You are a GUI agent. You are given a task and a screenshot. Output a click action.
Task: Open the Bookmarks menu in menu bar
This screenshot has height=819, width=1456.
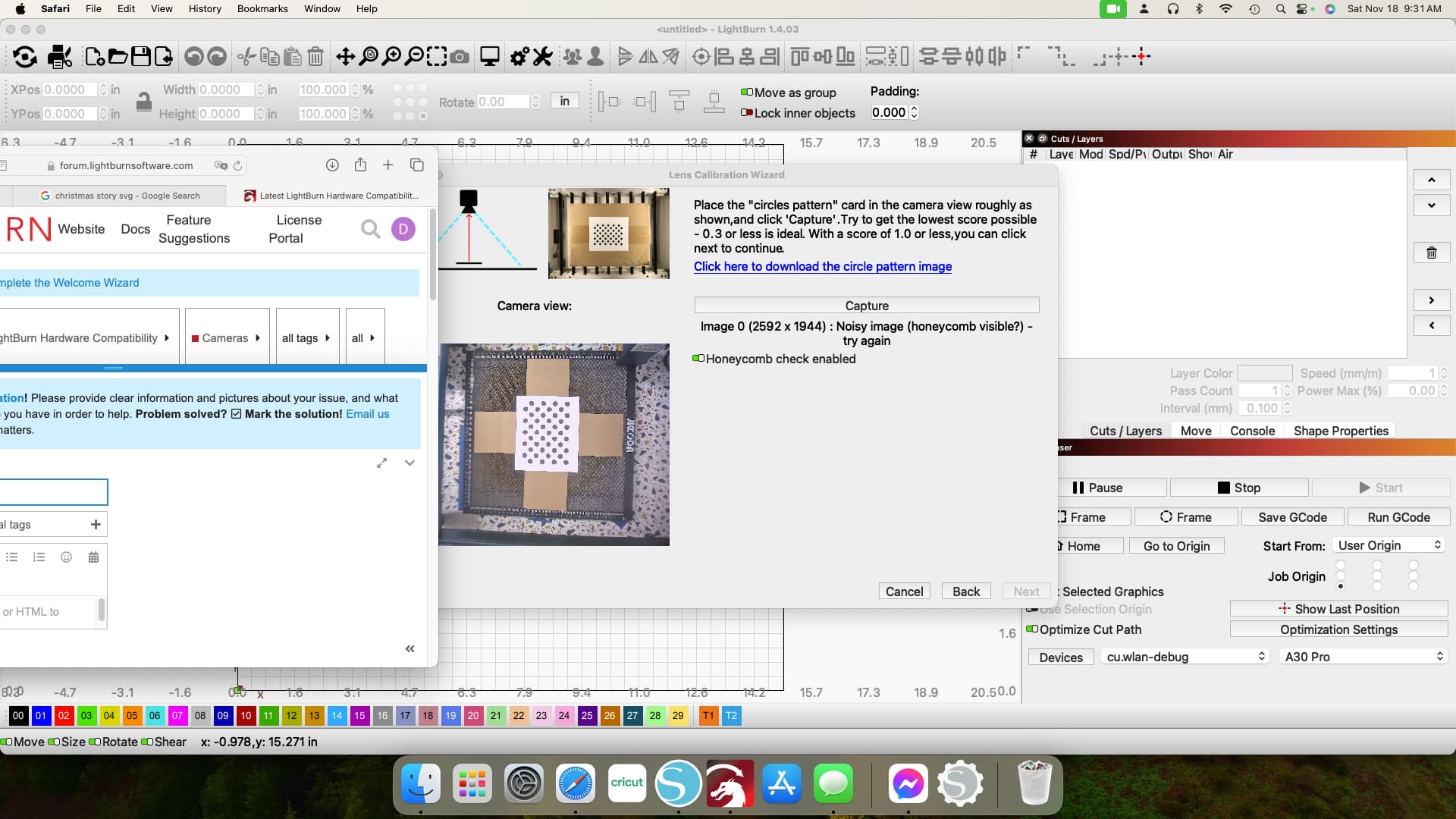262,8
